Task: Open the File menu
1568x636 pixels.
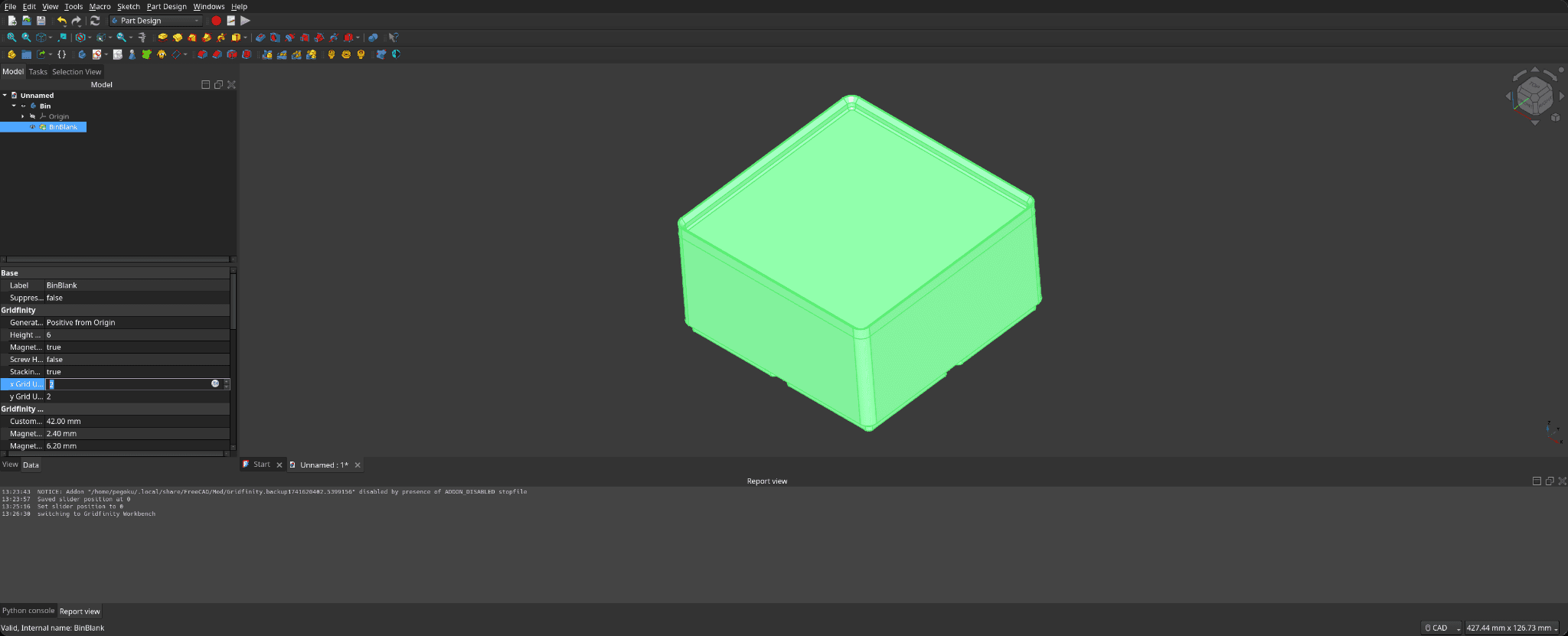Action: [10, 6]
